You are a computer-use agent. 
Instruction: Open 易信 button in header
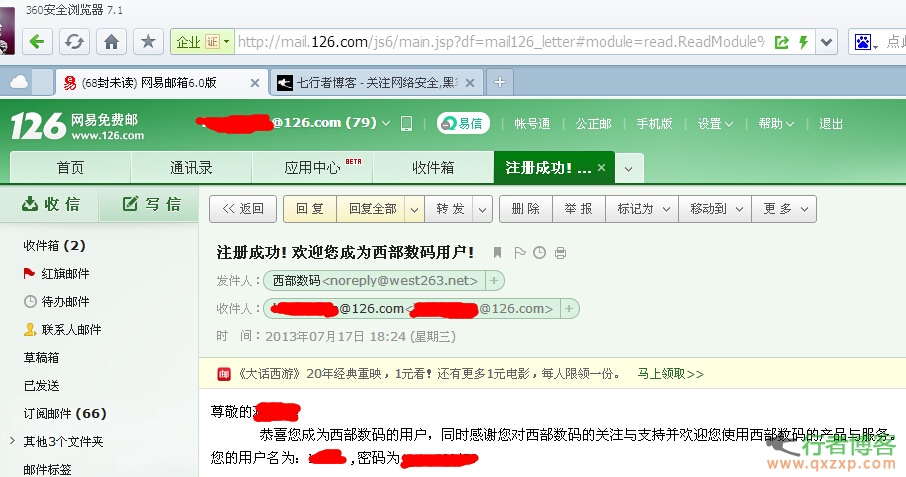point(463,123)
